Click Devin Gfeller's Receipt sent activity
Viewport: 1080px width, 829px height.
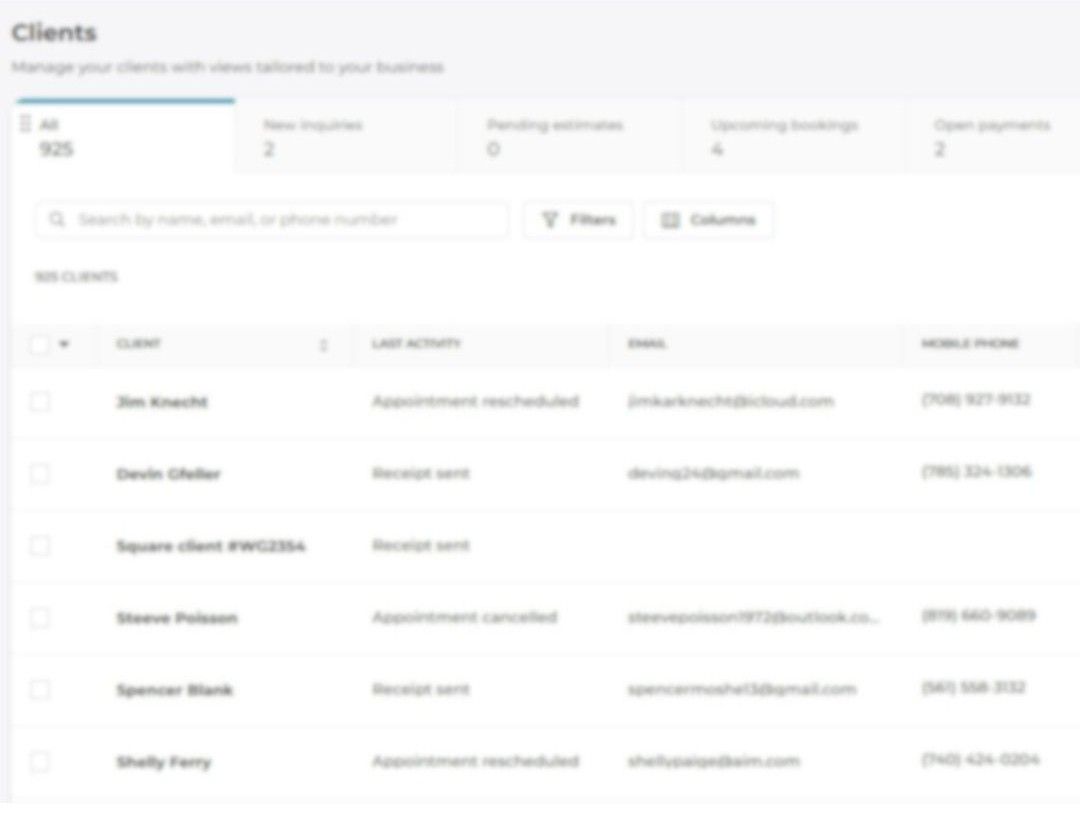[x=421, y=473]
